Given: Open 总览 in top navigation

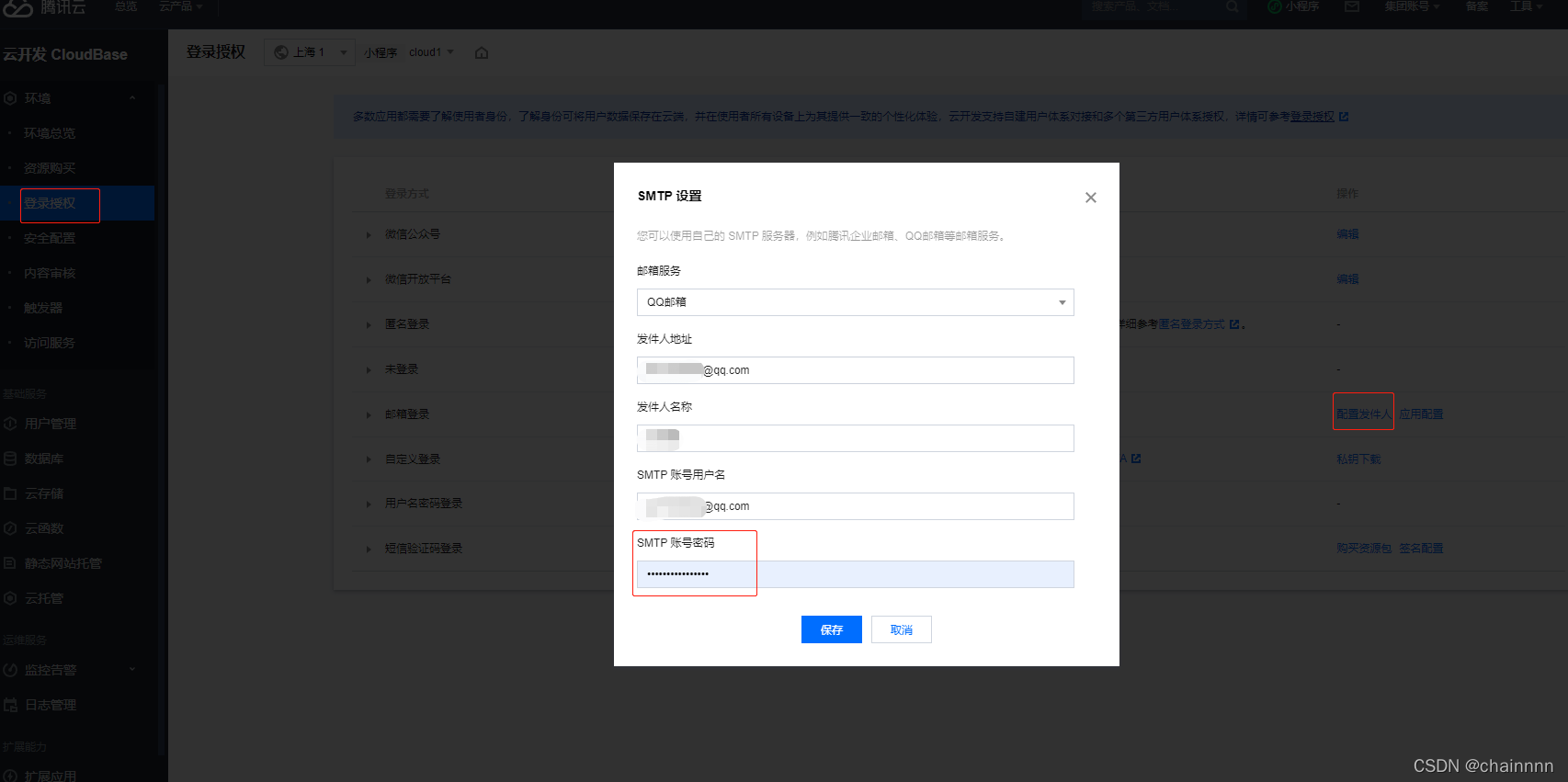Looking at the screenshot, I should (126, 6).
